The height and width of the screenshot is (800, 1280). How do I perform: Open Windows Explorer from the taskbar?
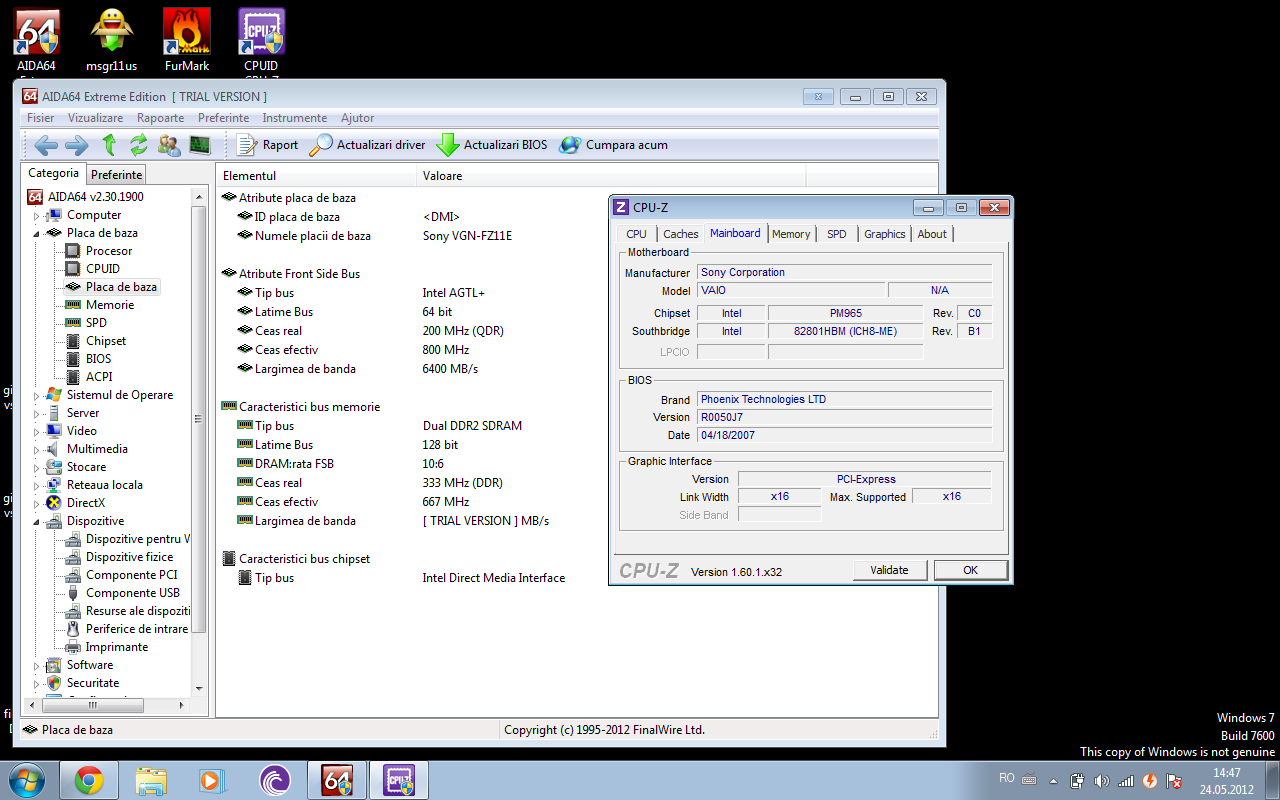[151, 779]
